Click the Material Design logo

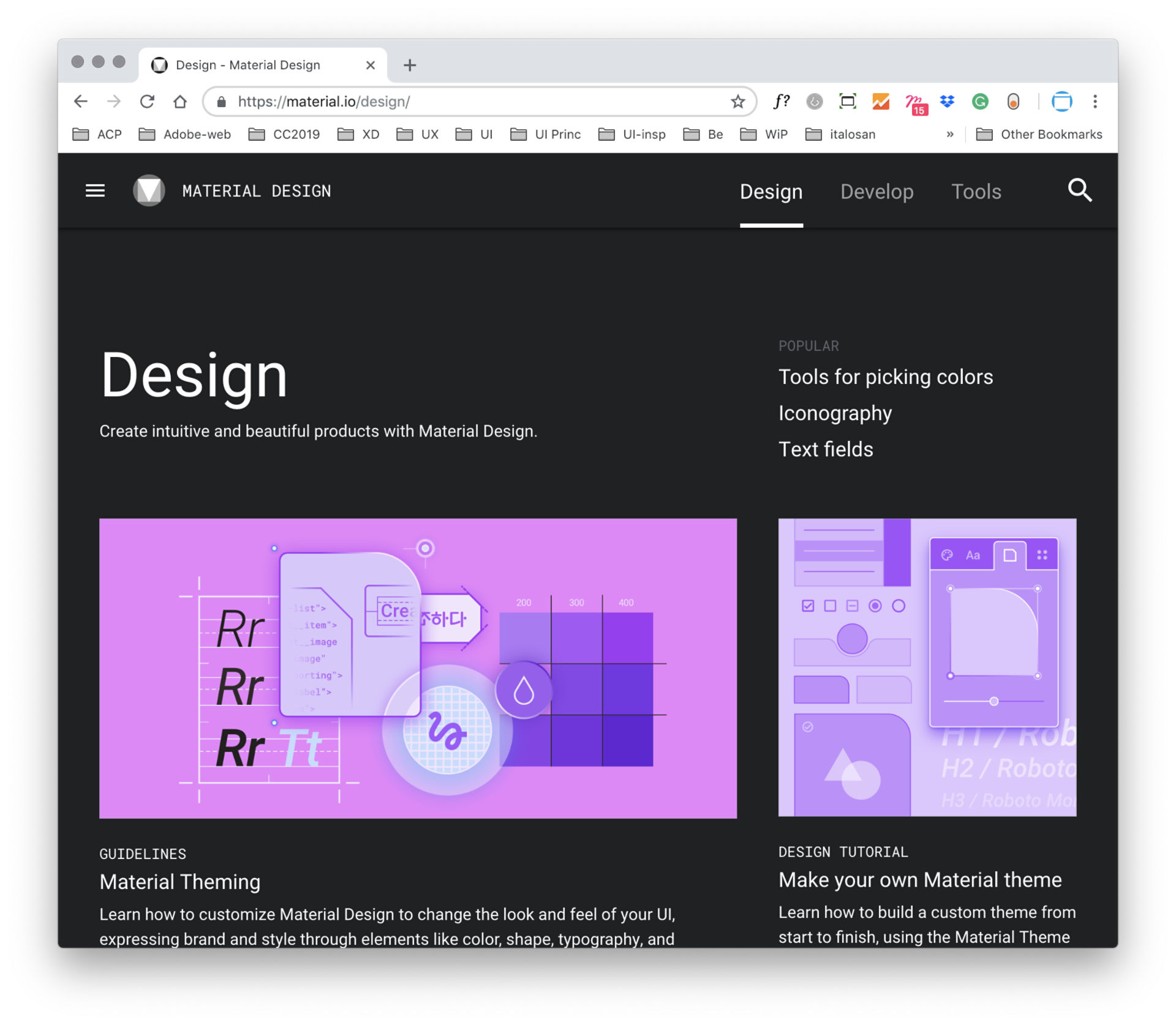149,190
